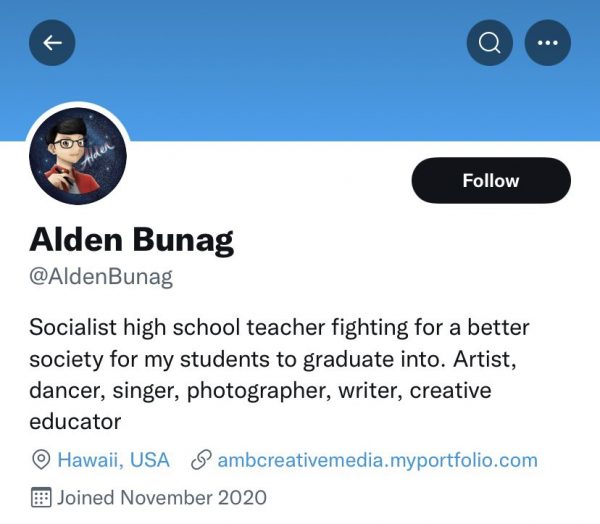Open the three-dot more options menu
This screenshot has height=524, width=600.
pyautogui.click(x=547, y=43)
